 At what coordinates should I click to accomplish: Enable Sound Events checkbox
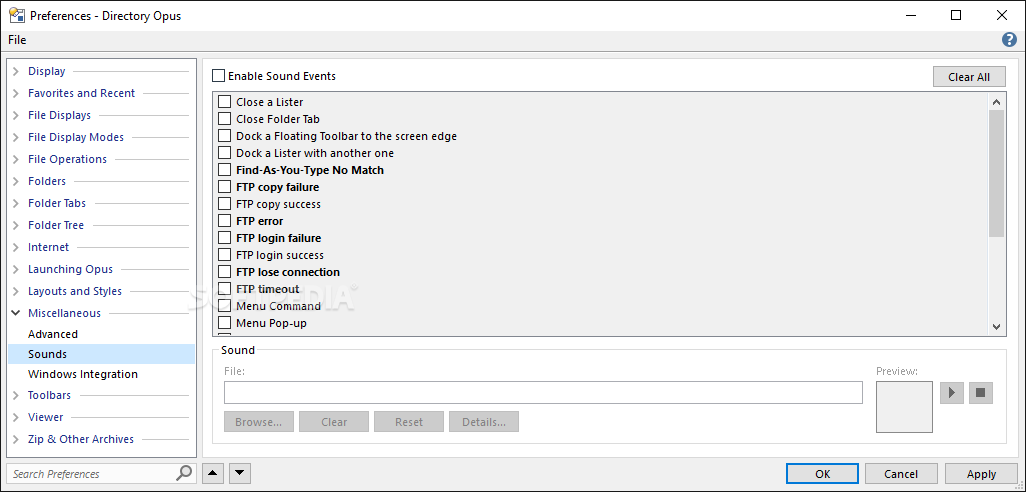[218, 76]
